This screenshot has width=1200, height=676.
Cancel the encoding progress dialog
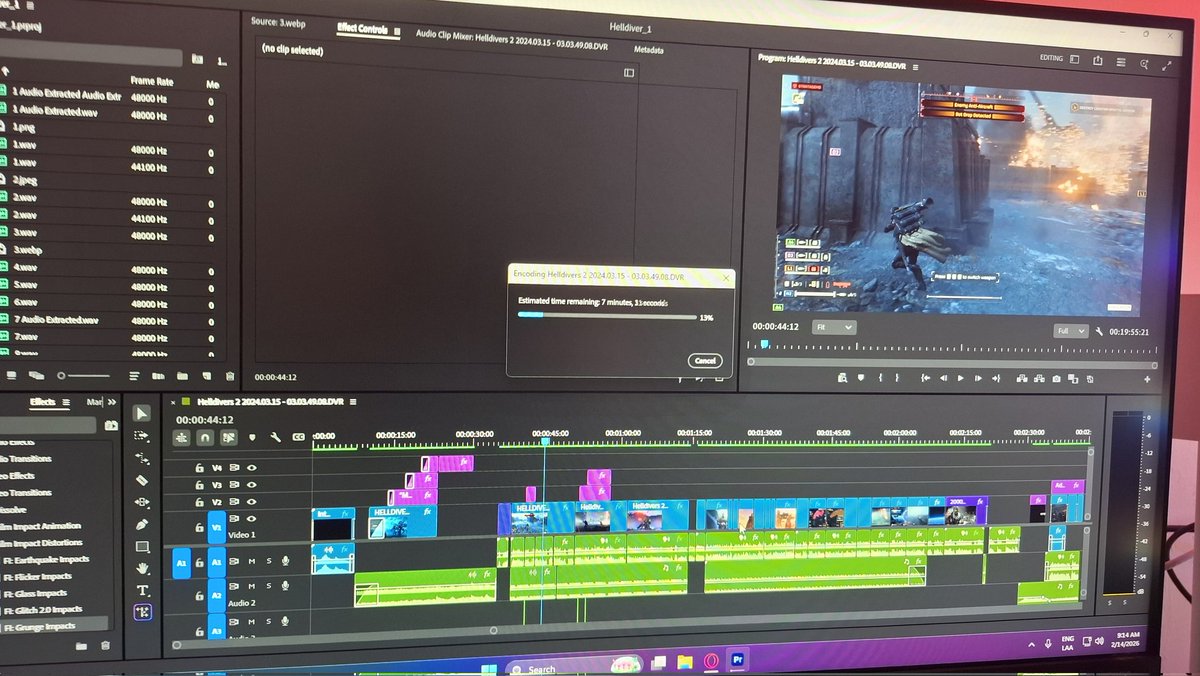704,360
